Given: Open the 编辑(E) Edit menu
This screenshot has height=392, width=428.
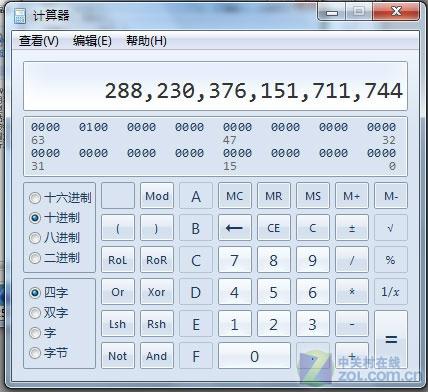Looking at the screenshot, I should click(92, 41).
